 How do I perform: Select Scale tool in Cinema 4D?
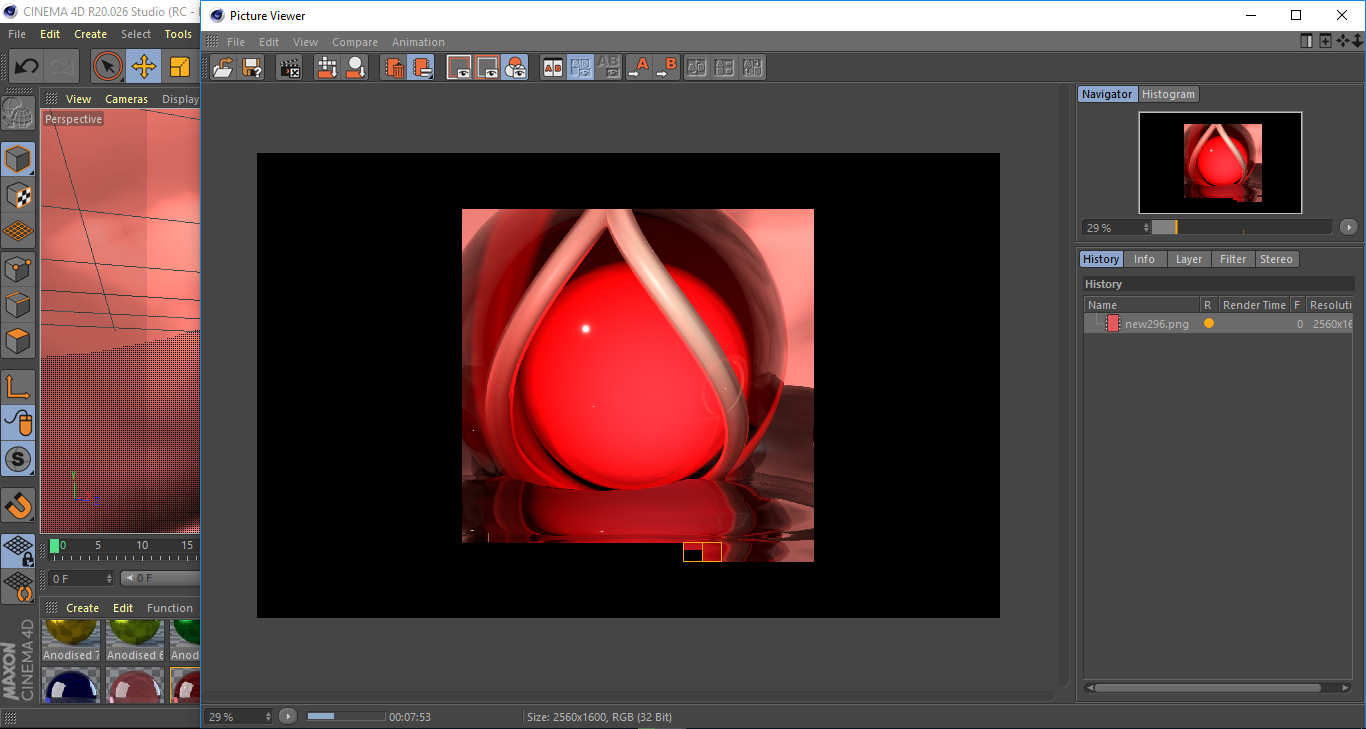point(180,67)
